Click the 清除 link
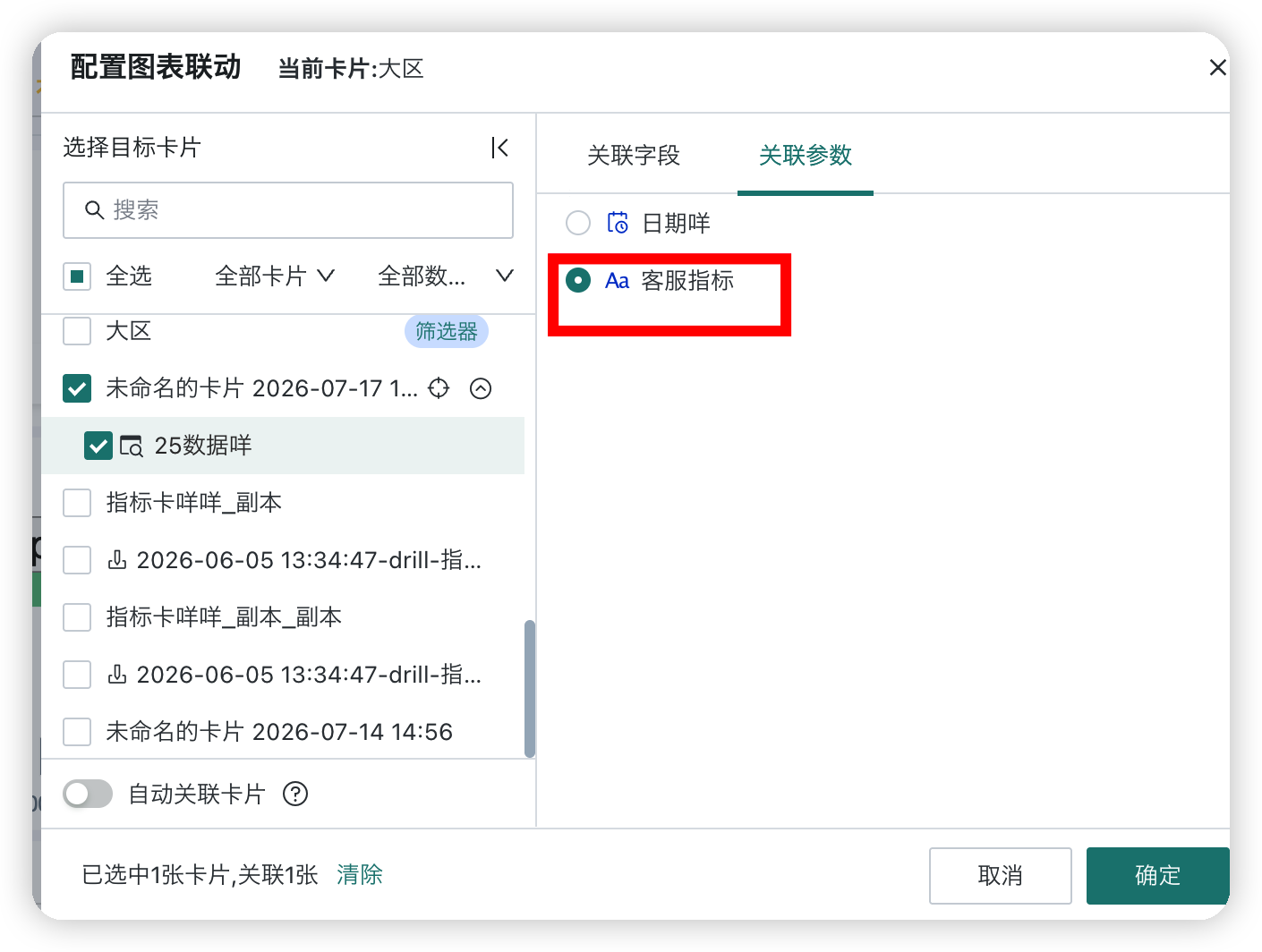 click(x=360, y=875)
